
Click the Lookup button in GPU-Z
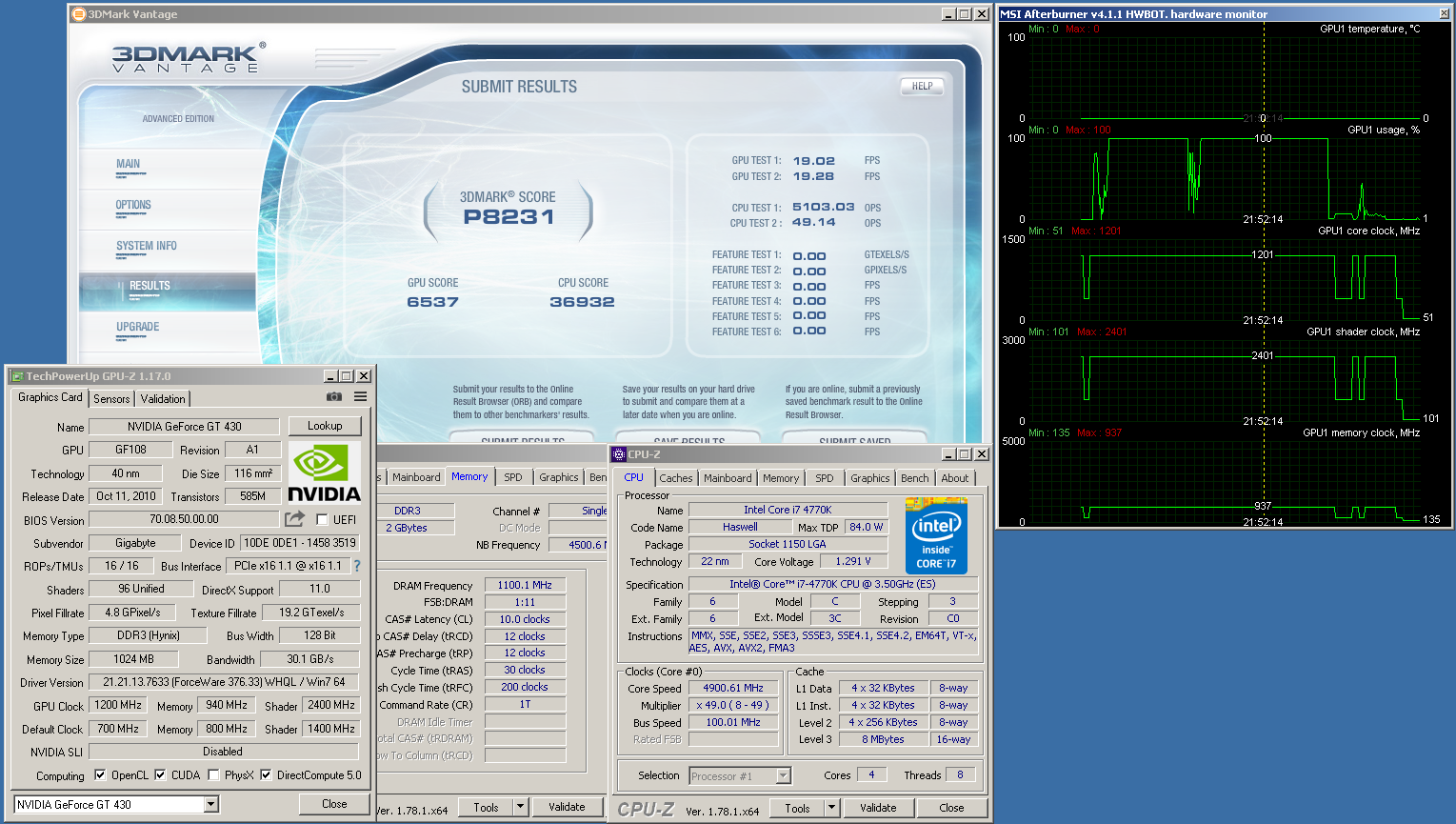pos(325,426)
